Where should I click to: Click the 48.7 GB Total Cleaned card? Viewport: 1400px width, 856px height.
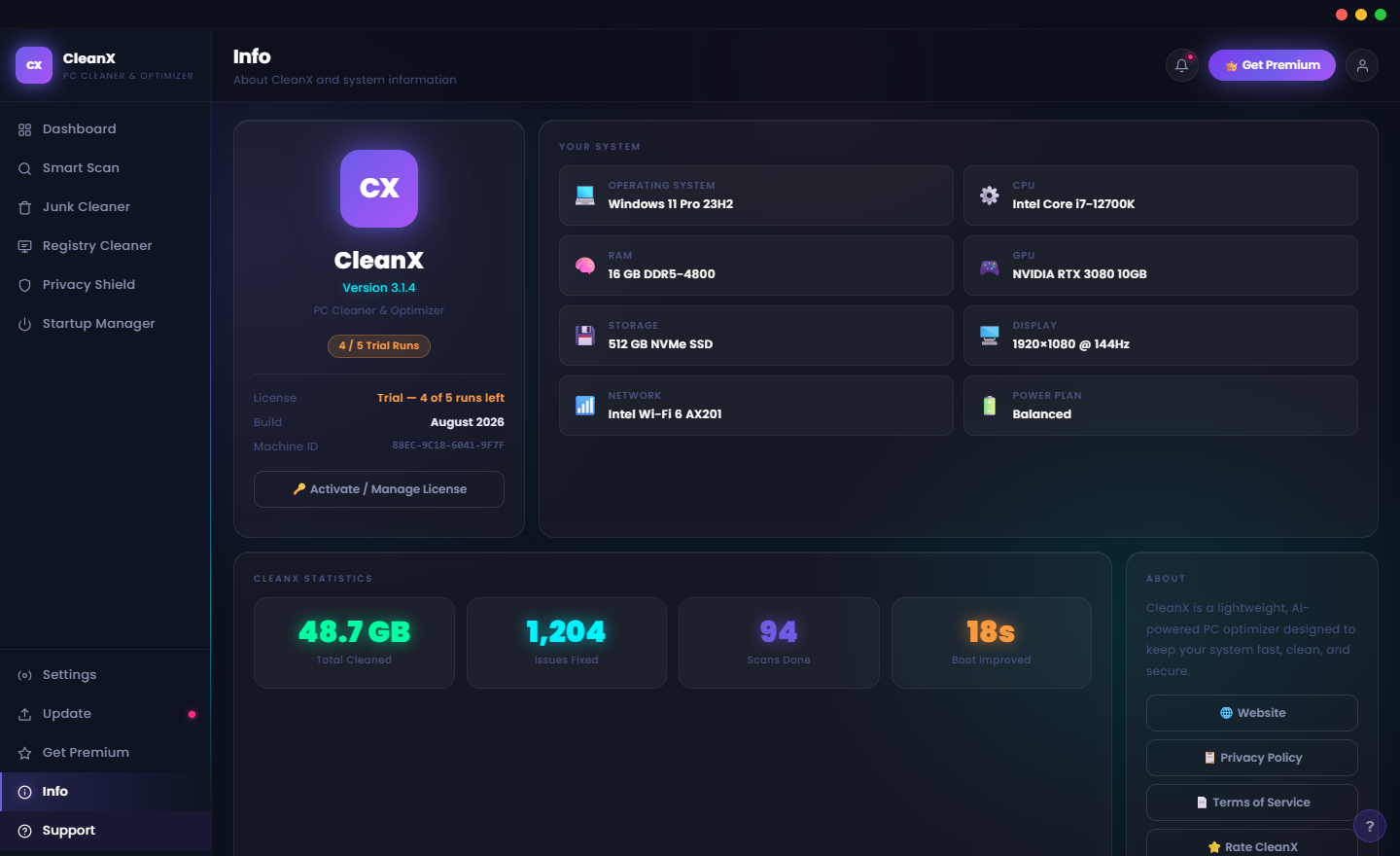[354, 643]
